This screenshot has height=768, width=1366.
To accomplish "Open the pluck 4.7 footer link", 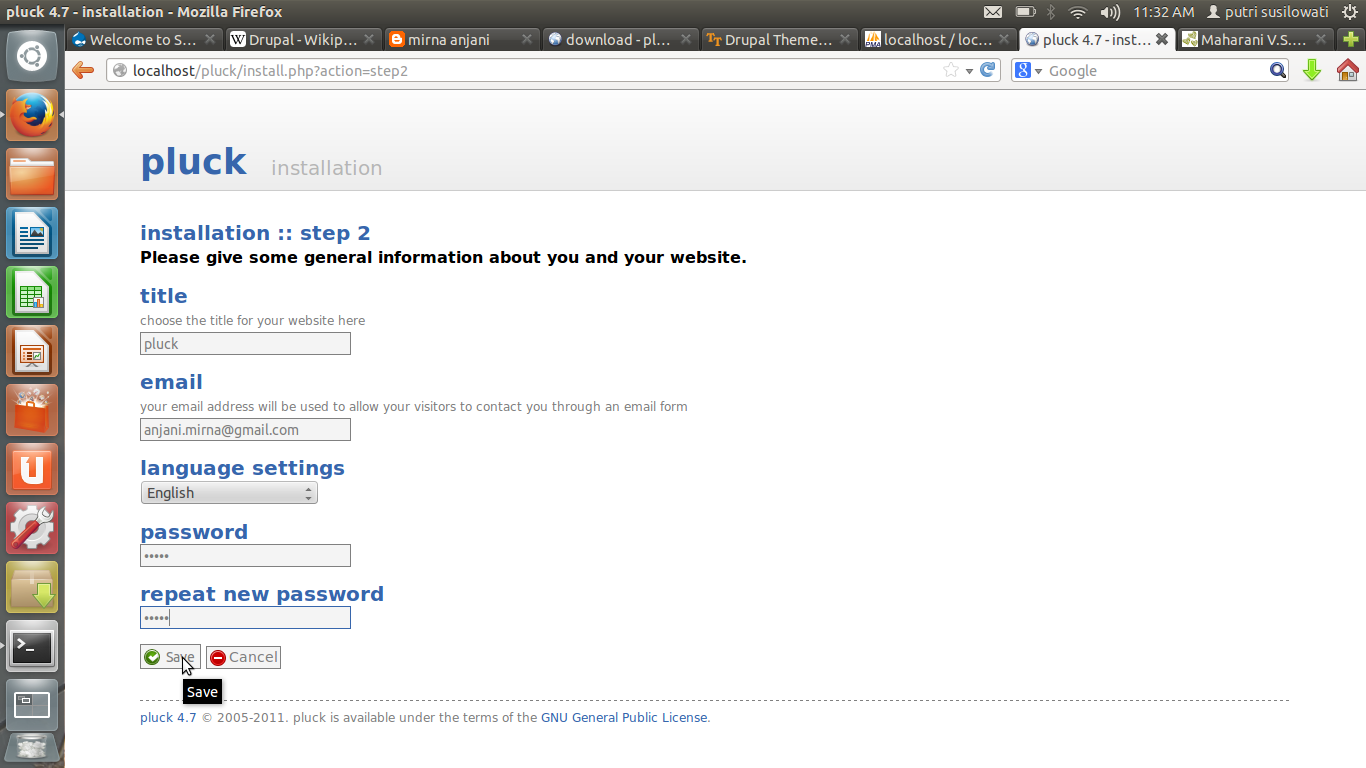I will coord(168,718).
